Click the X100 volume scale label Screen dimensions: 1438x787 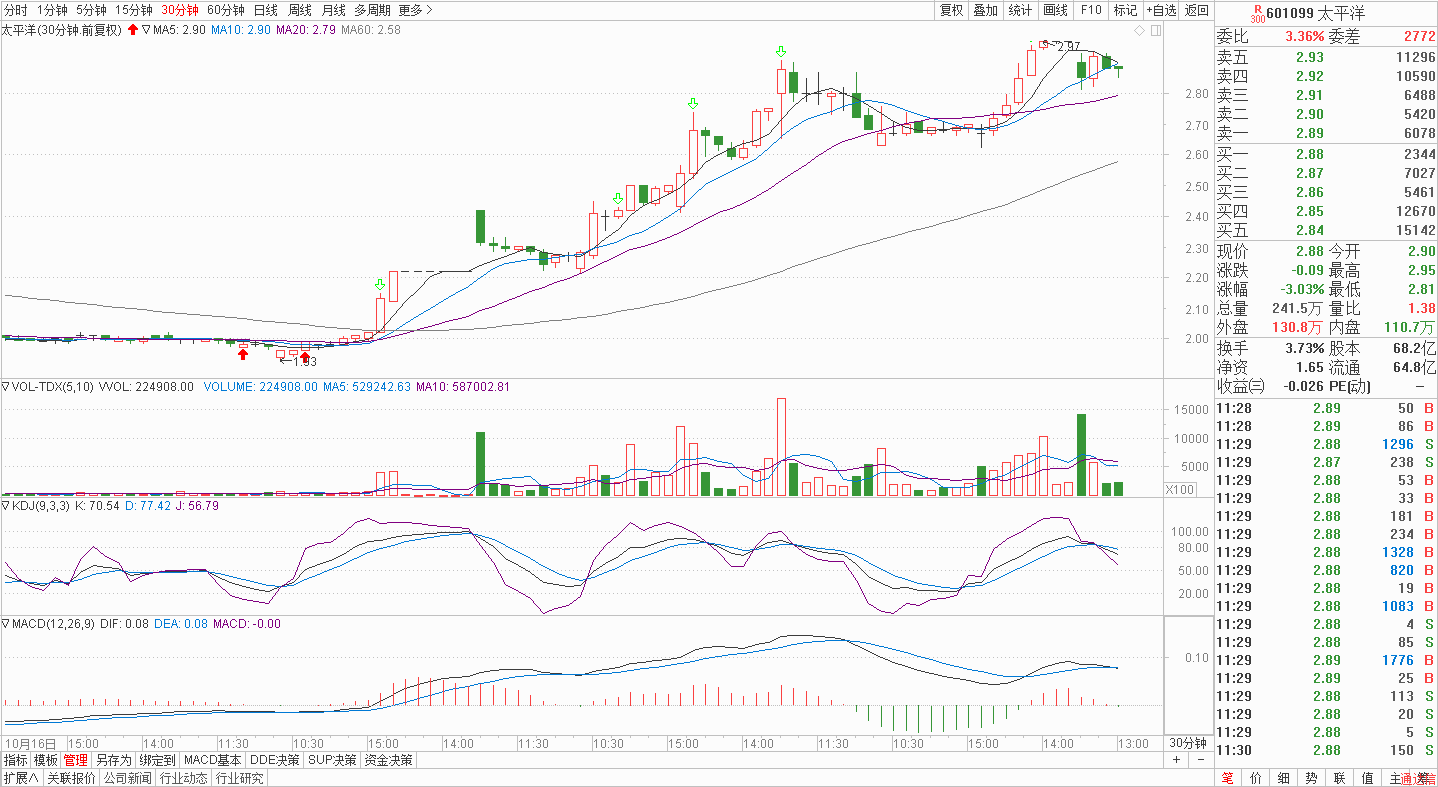(x=1181, y=489)
